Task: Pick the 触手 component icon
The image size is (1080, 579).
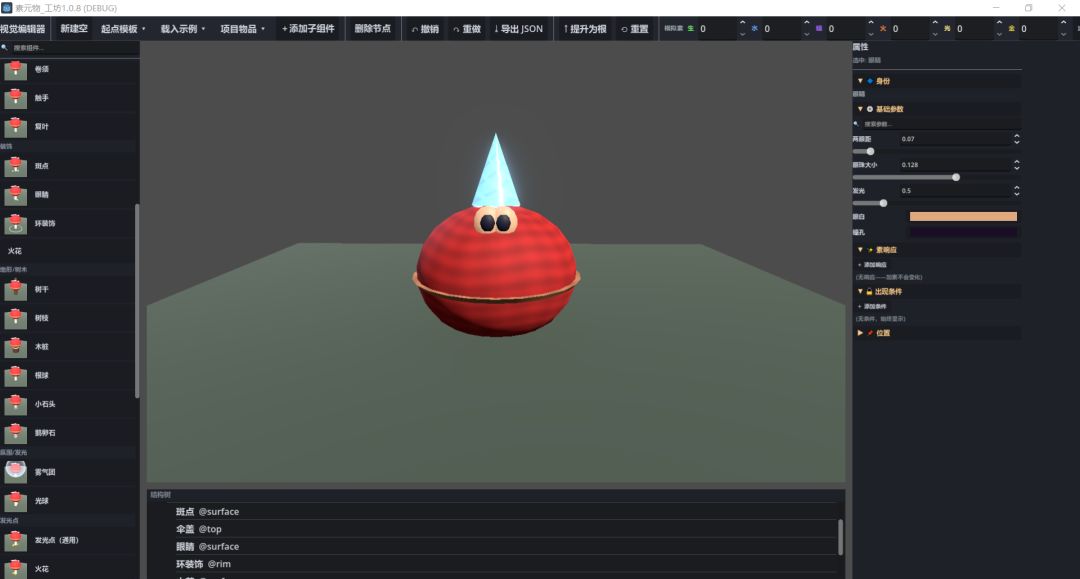Action: click(15, 98)
